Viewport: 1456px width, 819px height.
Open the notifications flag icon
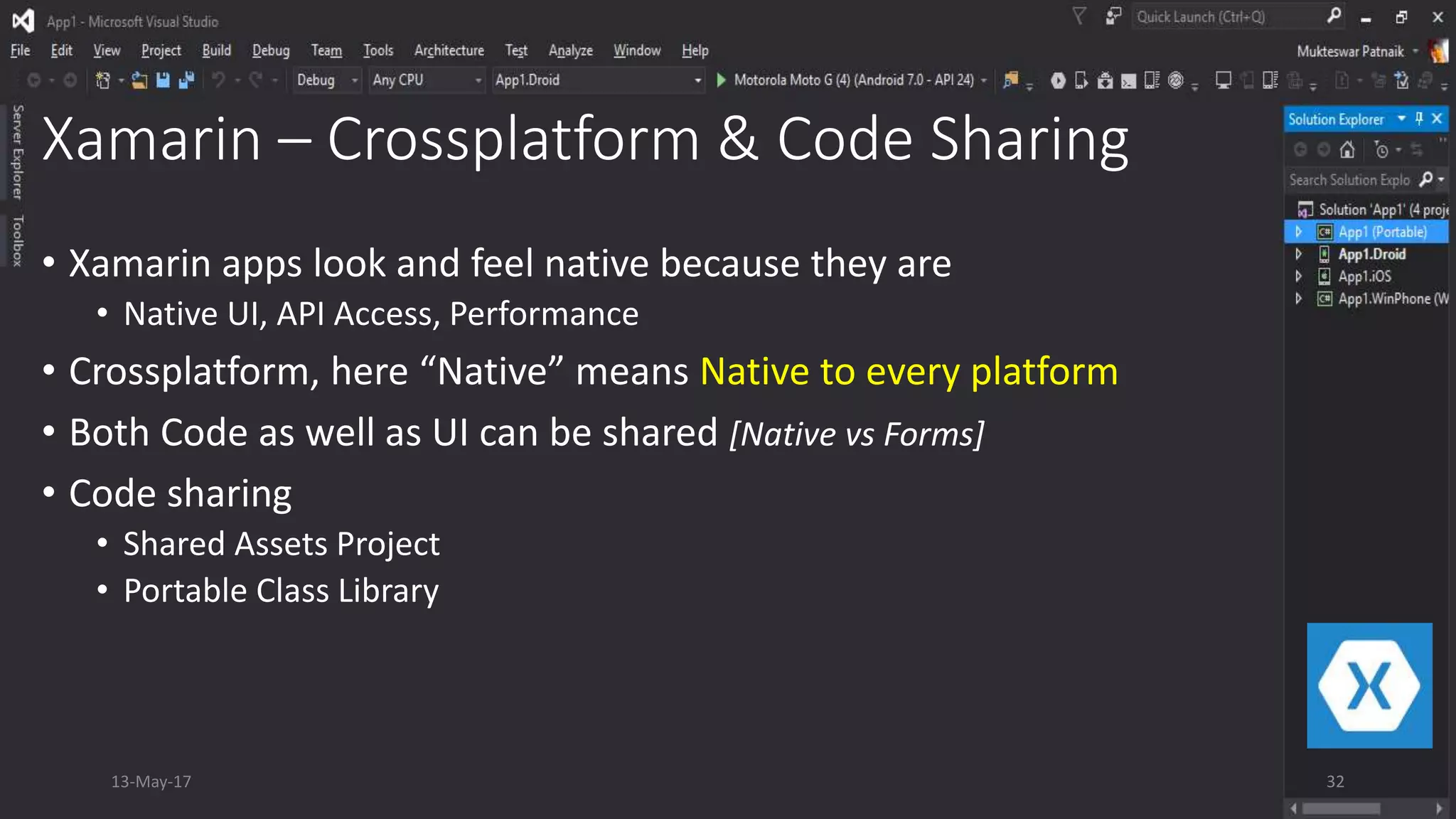click(1079, 16)
